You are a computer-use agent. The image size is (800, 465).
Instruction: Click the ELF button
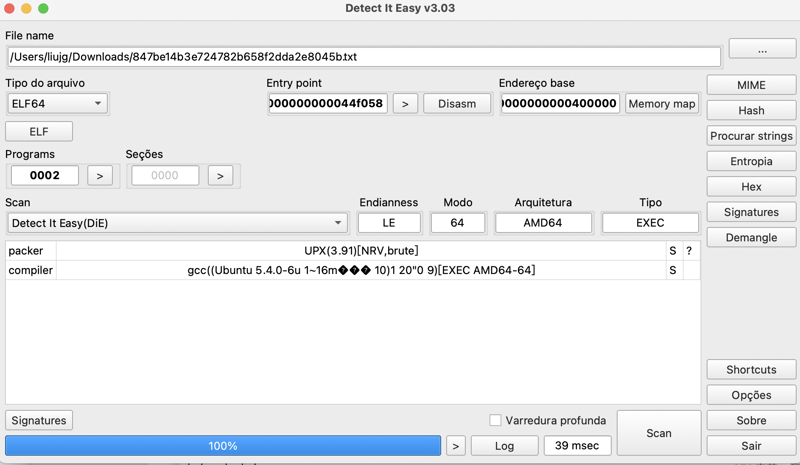tap(39, 132)
